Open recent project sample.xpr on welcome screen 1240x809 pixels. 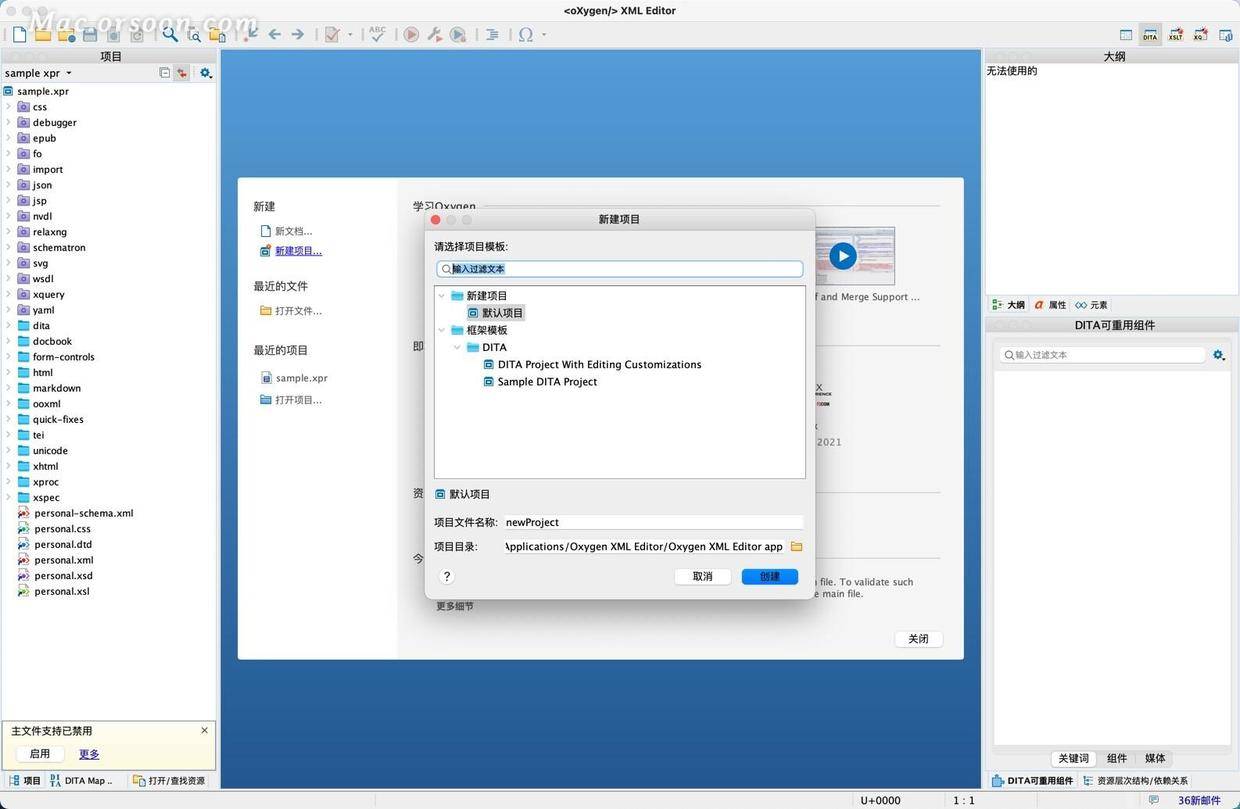coord(301,378)
